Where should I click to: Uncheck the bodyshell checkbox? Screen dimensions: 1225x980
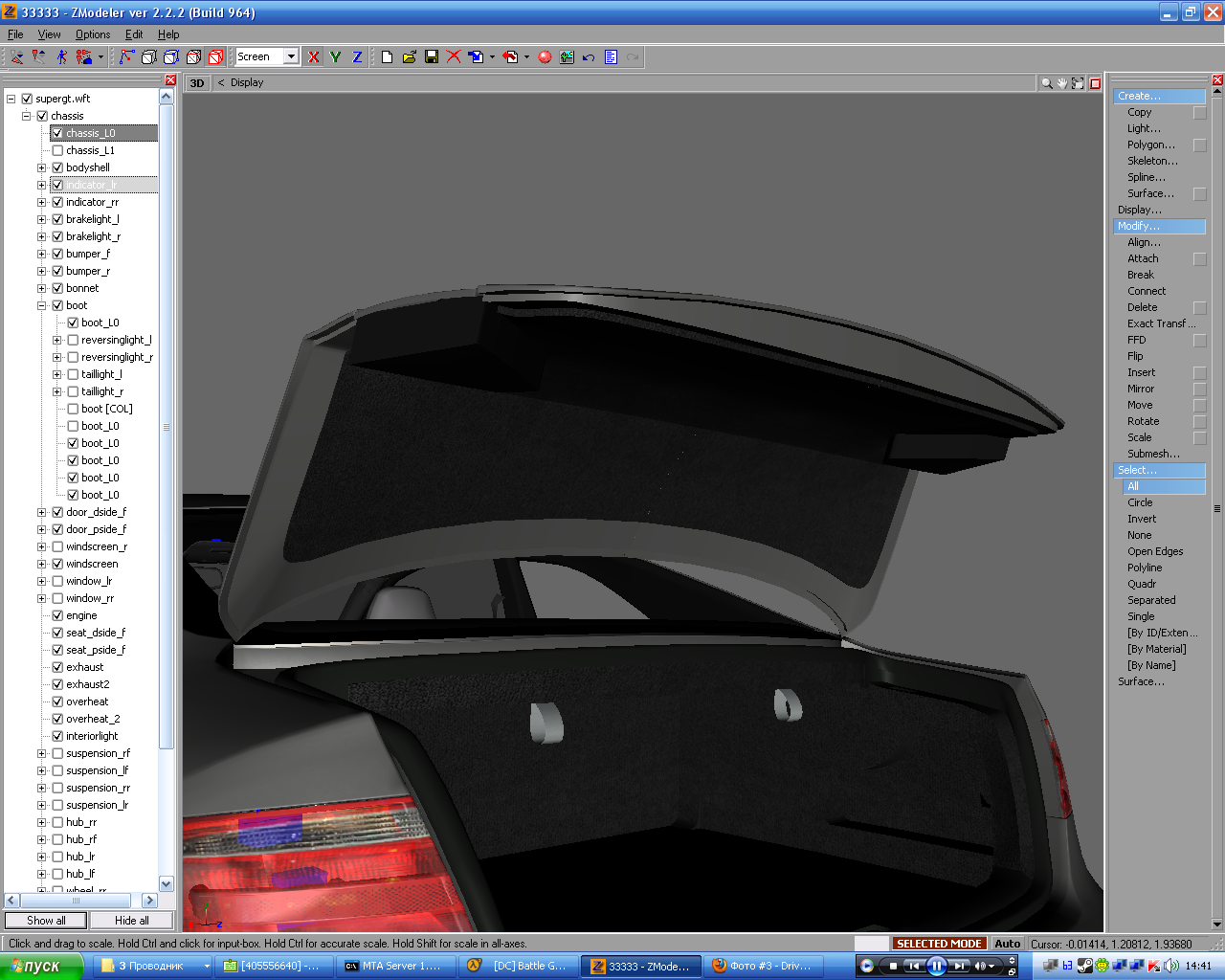tap(57, 167)
